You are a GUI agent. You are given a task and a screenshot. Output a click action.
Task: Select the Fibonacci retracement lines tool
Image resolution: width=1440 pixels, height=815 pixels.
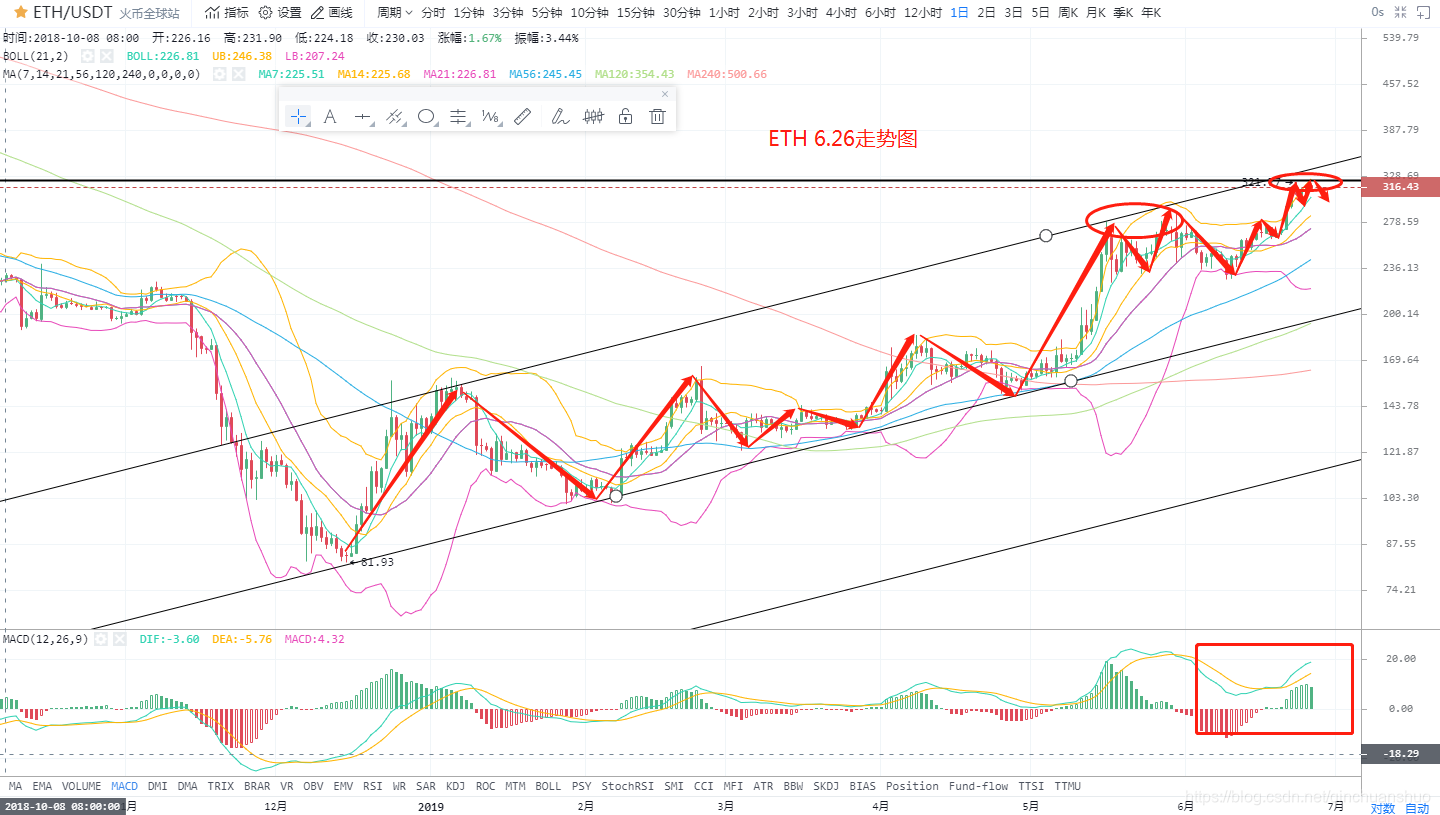pyautogui.click(x=459, y=117)
